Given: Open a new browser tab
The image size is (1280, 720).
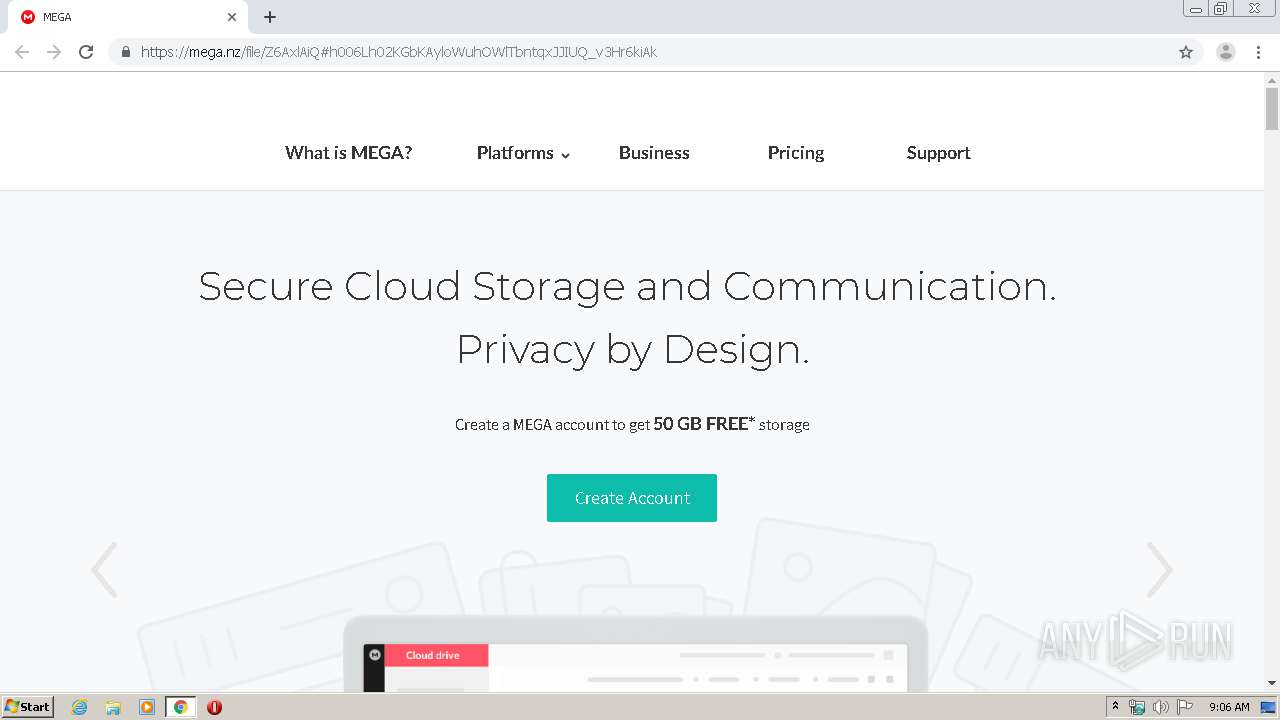Looking at the screenshot, I should [270, 17].
